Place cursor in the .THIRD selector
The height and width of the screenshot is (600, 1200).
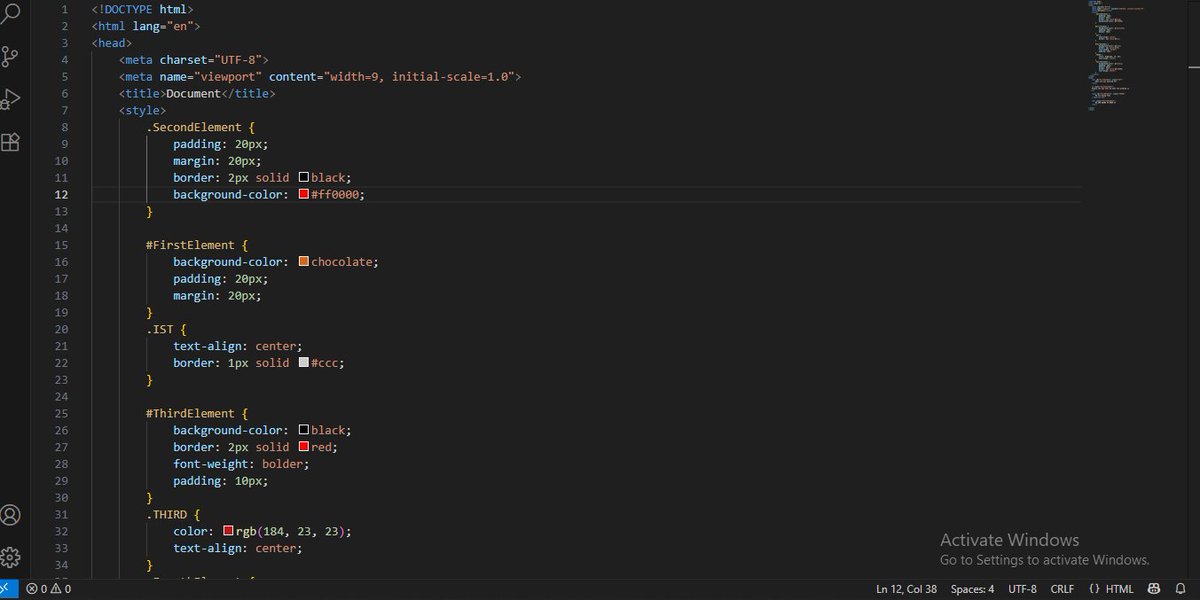pos(166,514)
